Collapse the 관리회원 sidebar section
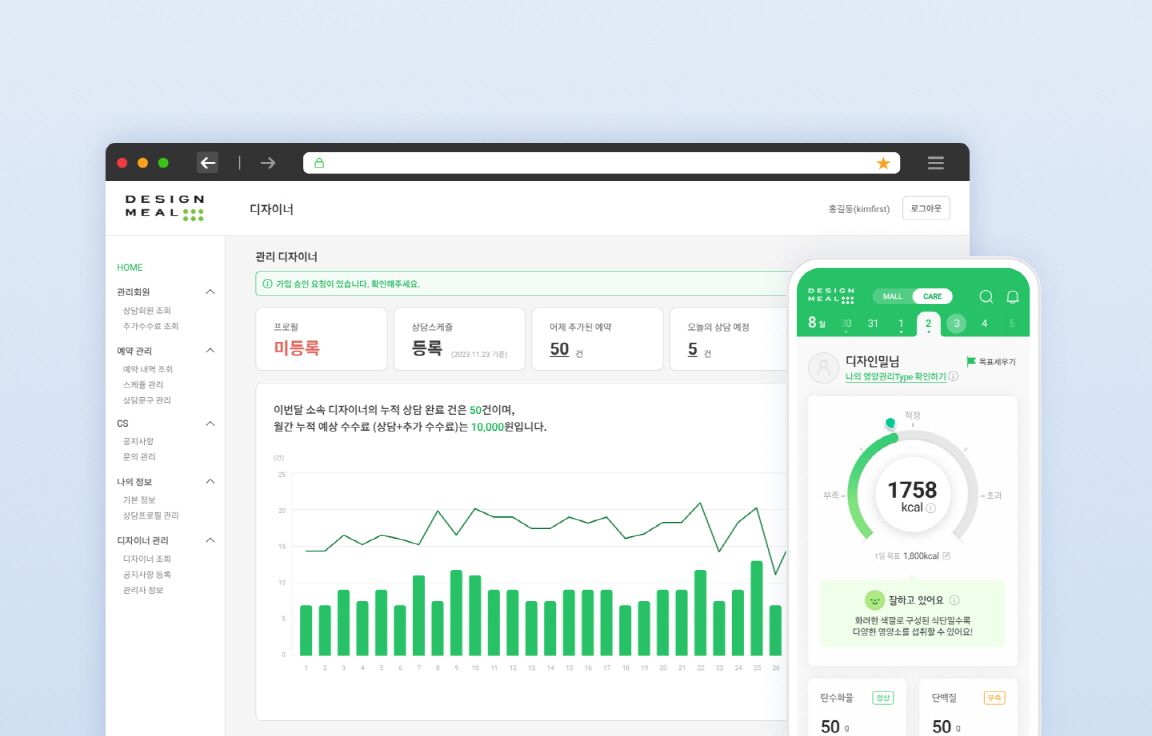Viewport: 1152px width, 736px height. [x=210, y=292]
